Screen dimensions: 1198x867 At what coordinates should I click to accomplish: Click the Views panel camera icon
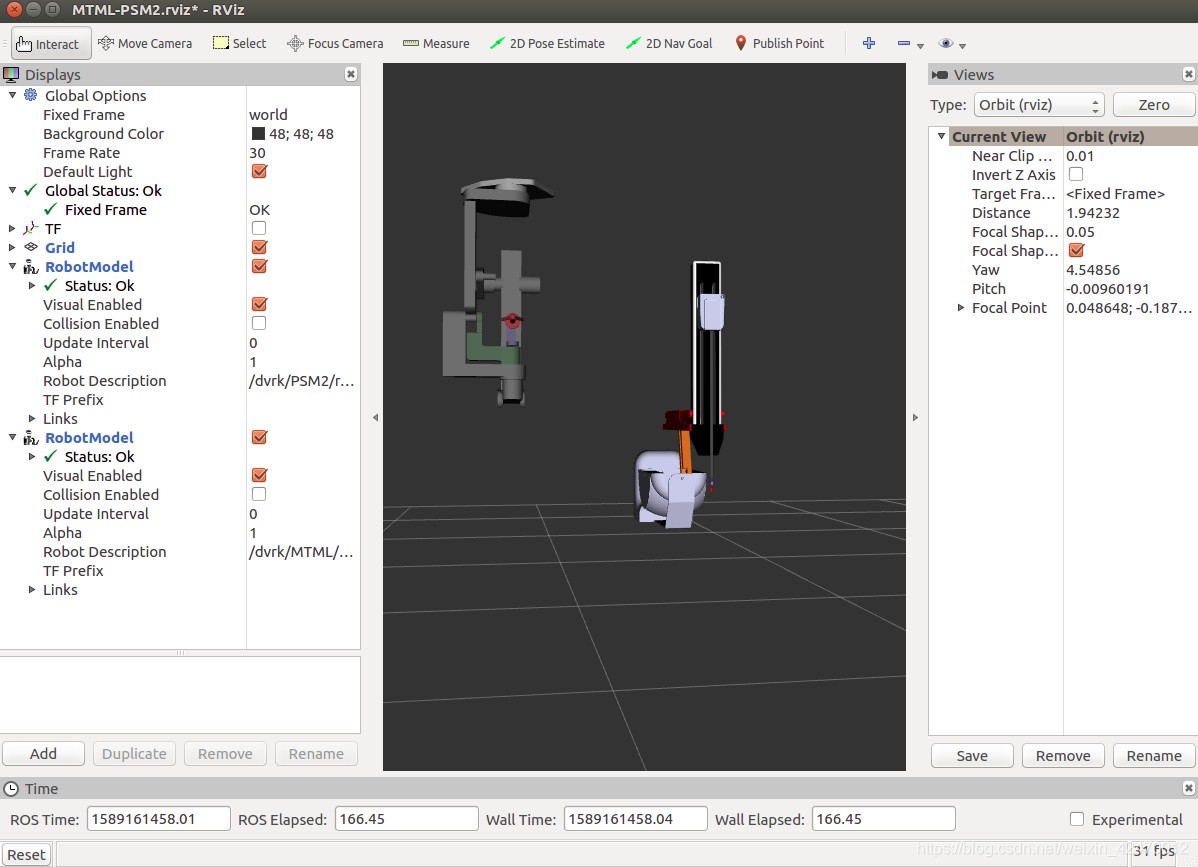coord(940,74)
